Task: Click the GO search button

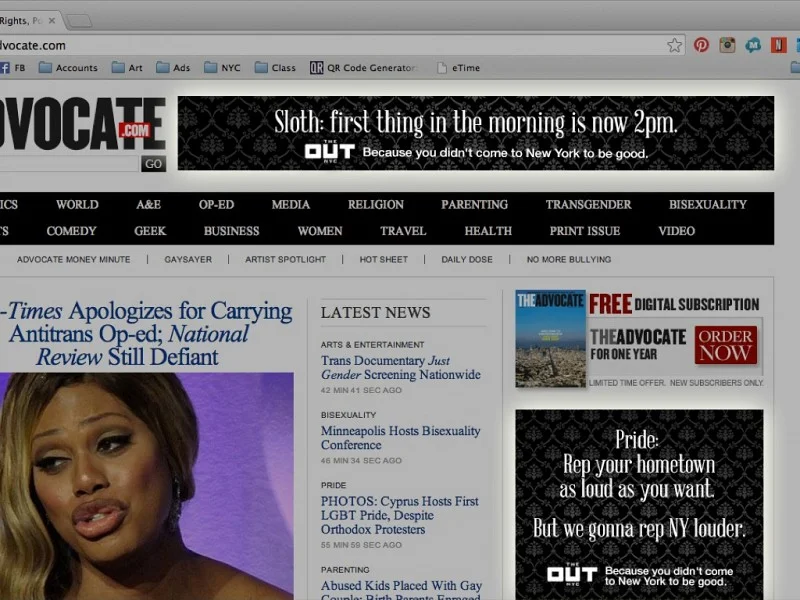Action: coord(154,164)
